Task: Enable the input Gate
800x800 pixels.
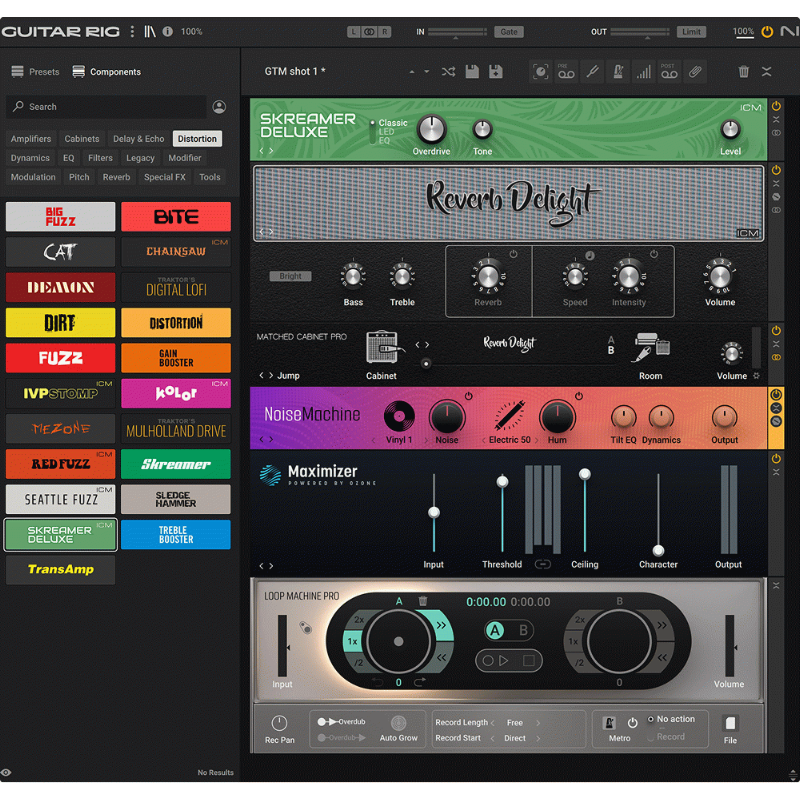Action: point(509,32)
